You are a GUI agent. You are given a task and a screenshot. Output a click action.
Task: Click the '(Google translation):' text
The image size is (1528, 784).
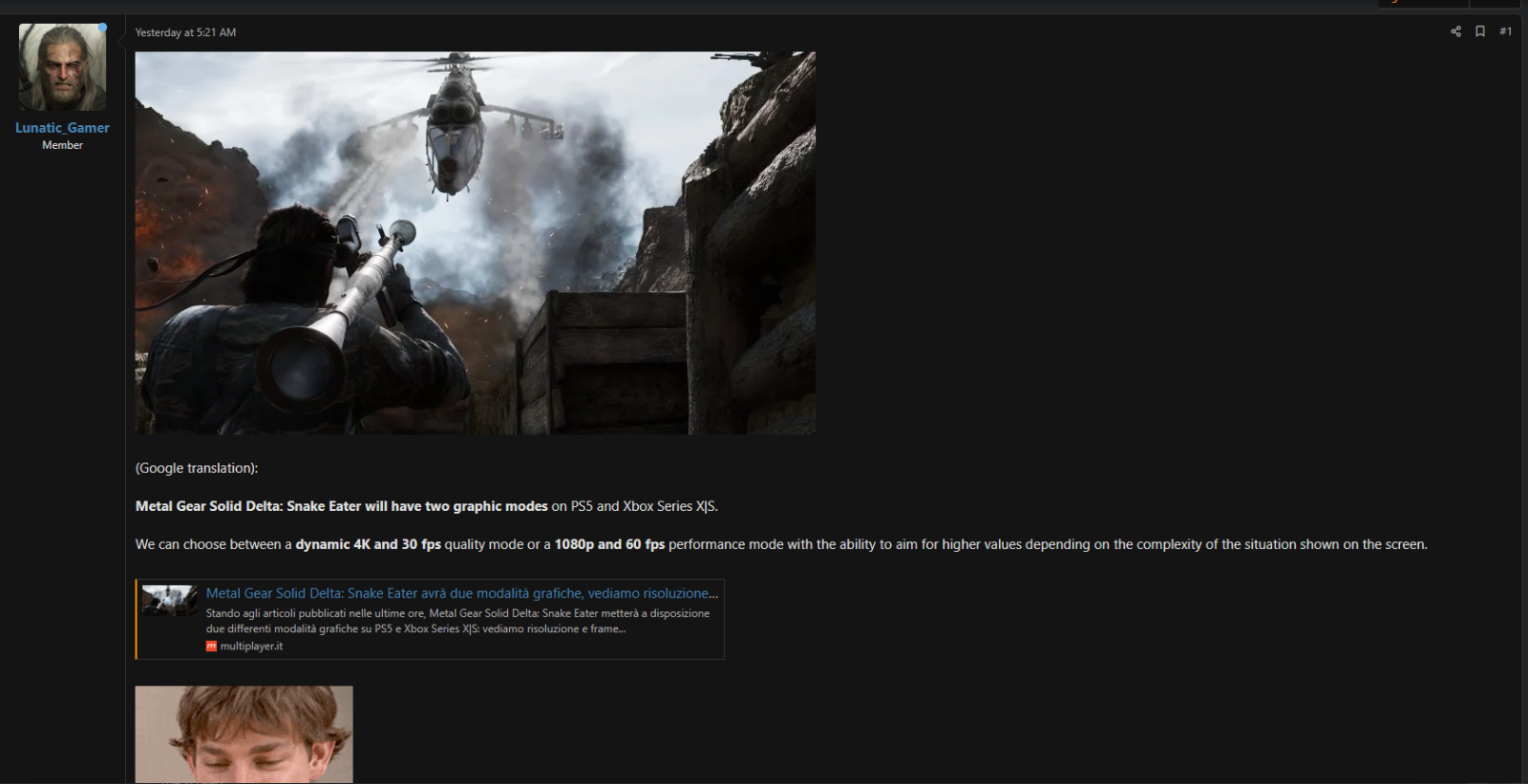pyautogui.click(x=197, y=468)
